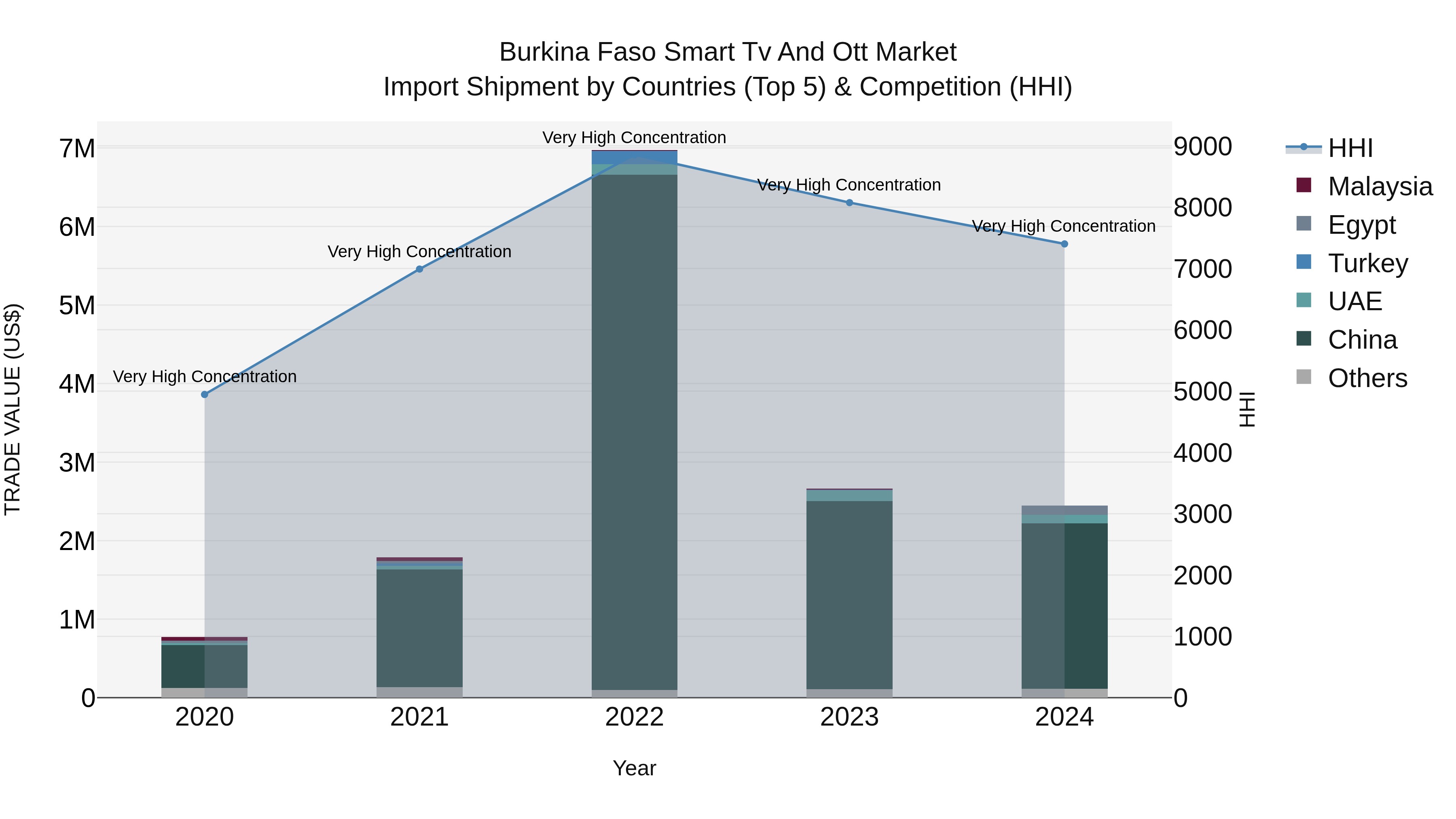Click the 1M tick on trade value axis
Screen dimensions: 1456x819
(77, 620)
